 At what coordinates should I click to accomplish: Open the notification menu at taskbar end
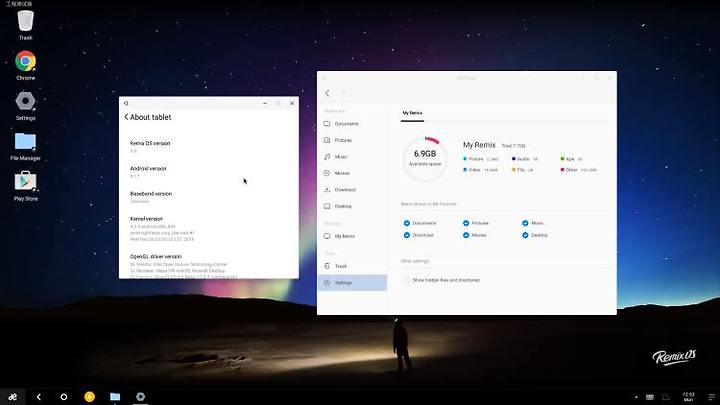click(711, 397)
